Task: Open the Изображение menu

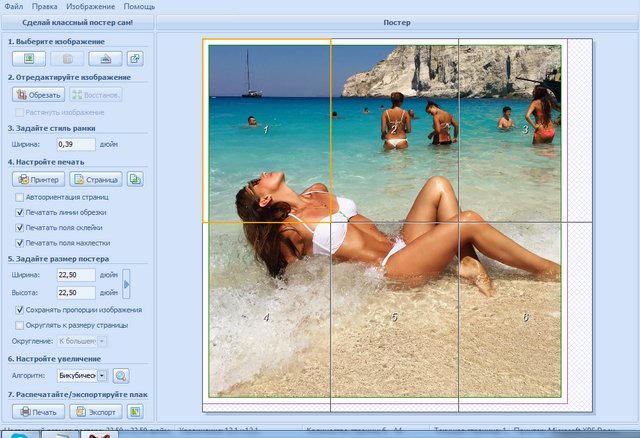Action: [90, 6]
